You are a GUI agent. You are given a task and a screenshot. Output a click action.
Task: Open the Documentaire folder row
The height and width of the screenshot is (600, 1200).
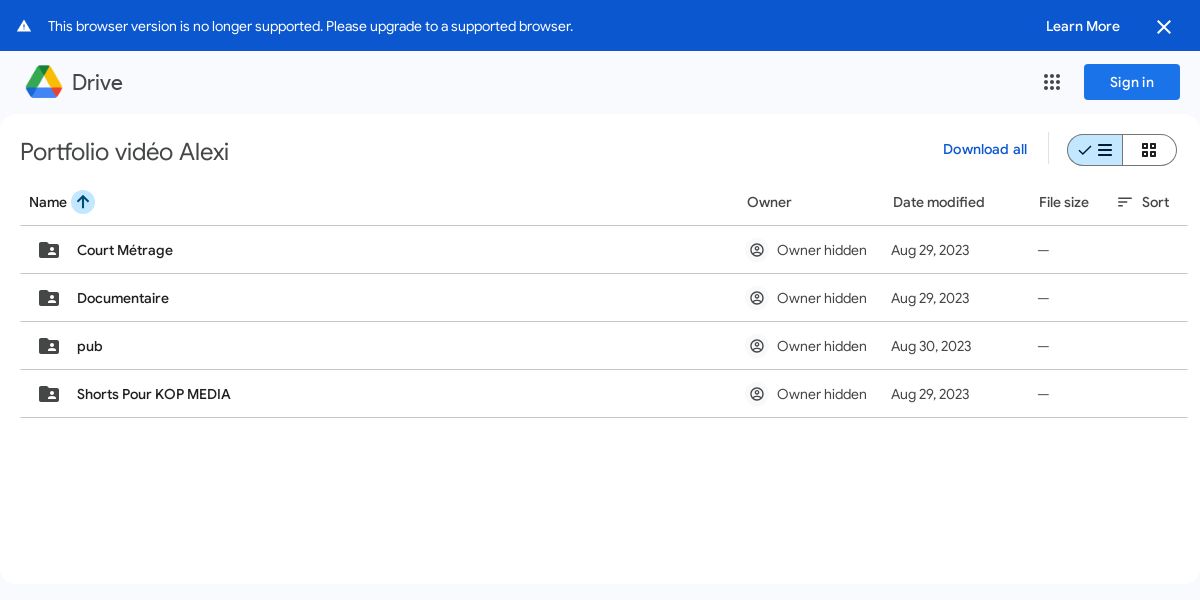pyautogui.click(x=123, y=298)
